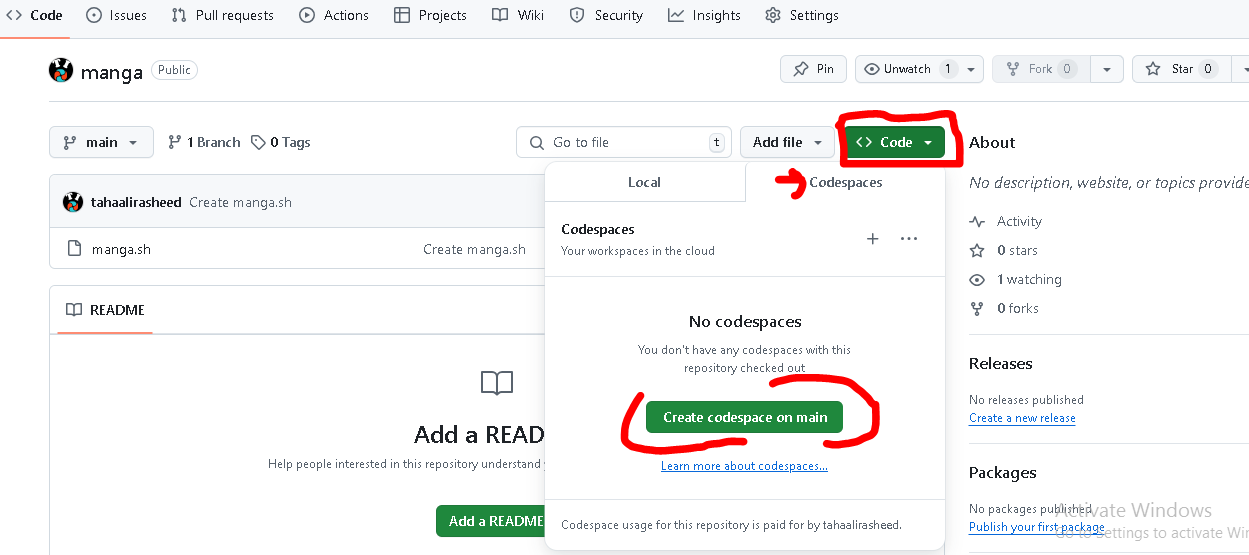Click the manga.sh file icon
Screen dimensions: 1249x555
(x=74, y=249)
